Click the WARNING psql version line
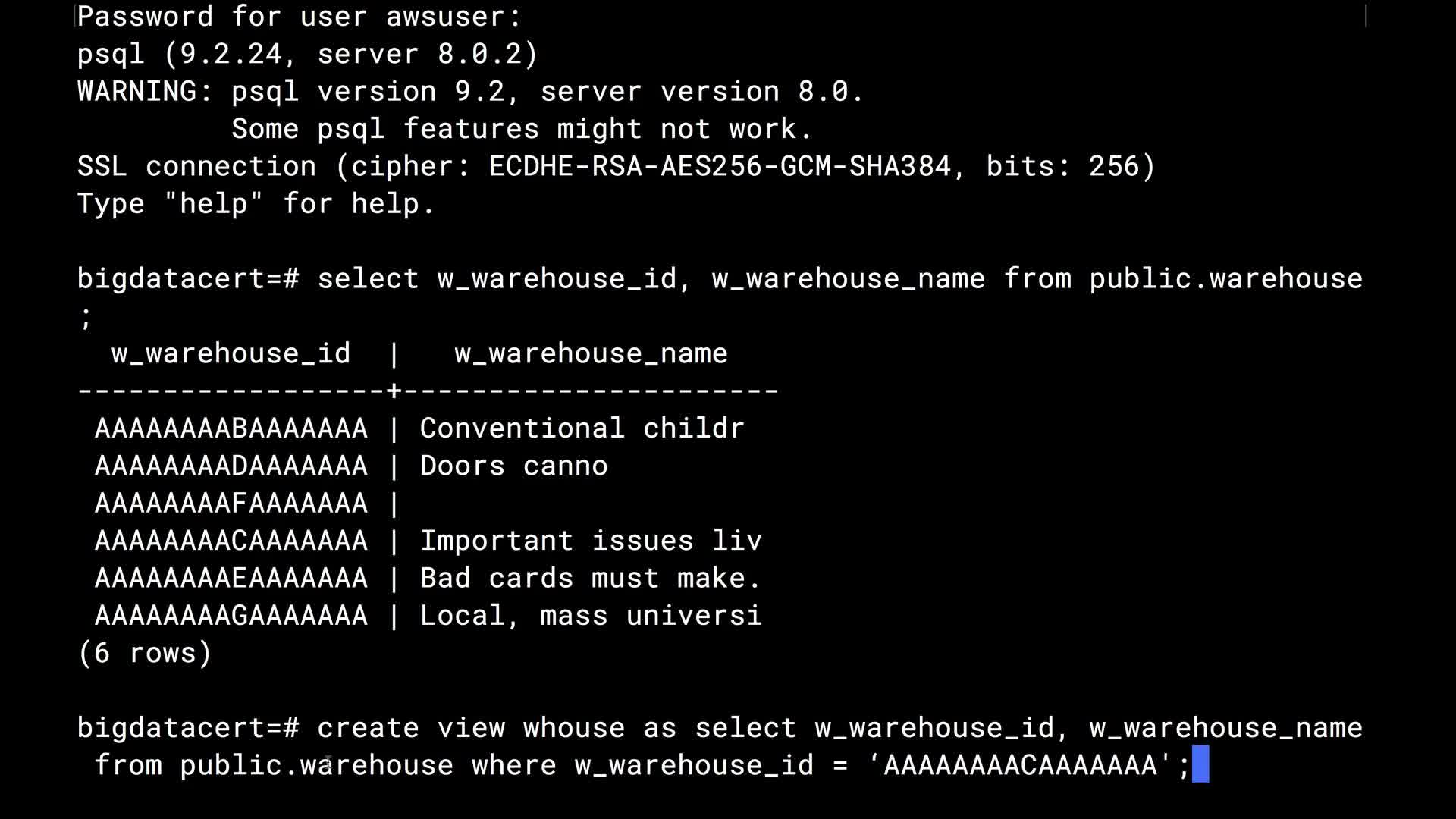The width and height of the screenshot is (1456, 819). [x=470, y=92]
